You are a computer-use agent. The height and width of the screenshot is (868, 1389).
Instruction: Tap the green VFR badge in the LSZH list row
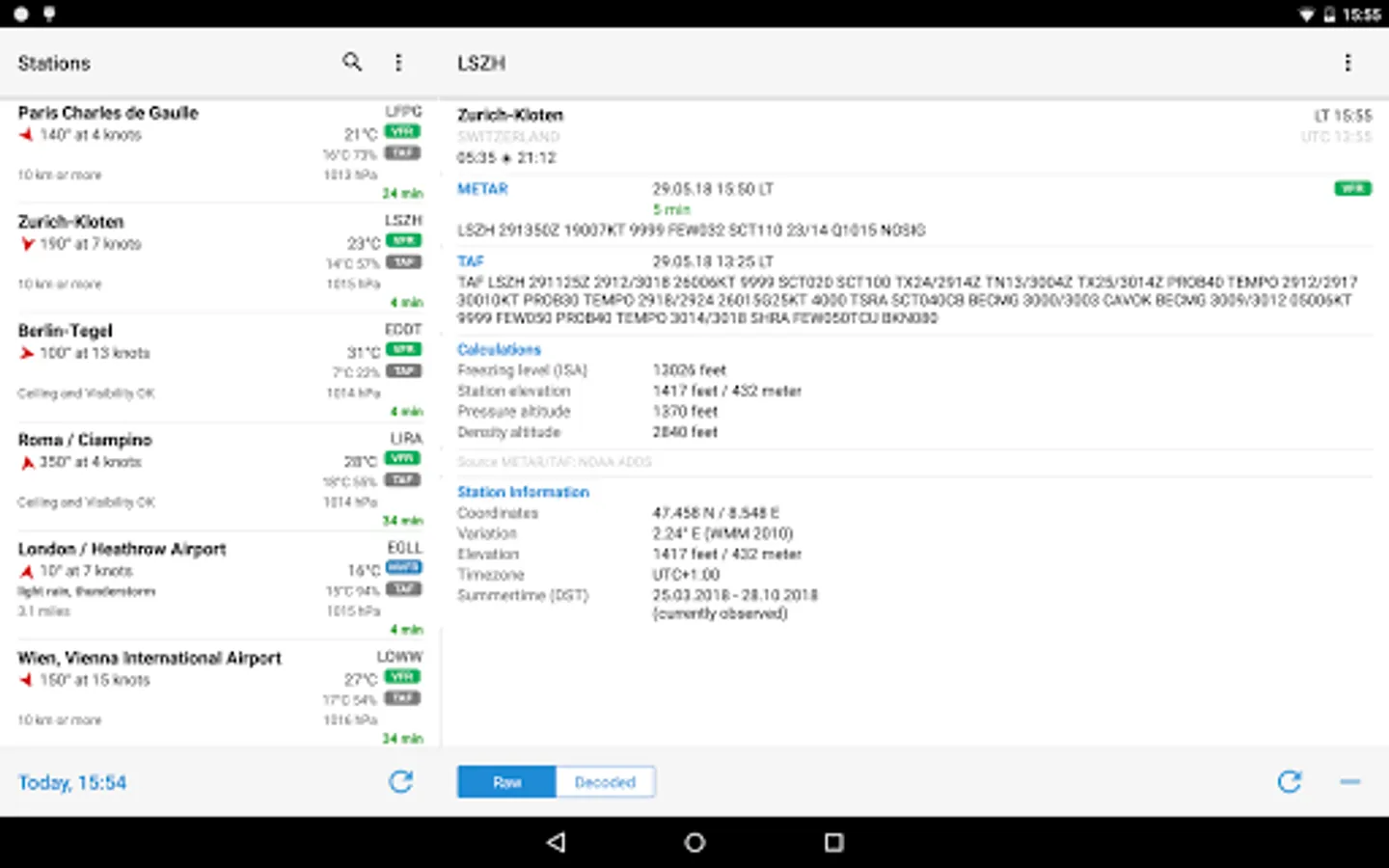pos(402,240)
